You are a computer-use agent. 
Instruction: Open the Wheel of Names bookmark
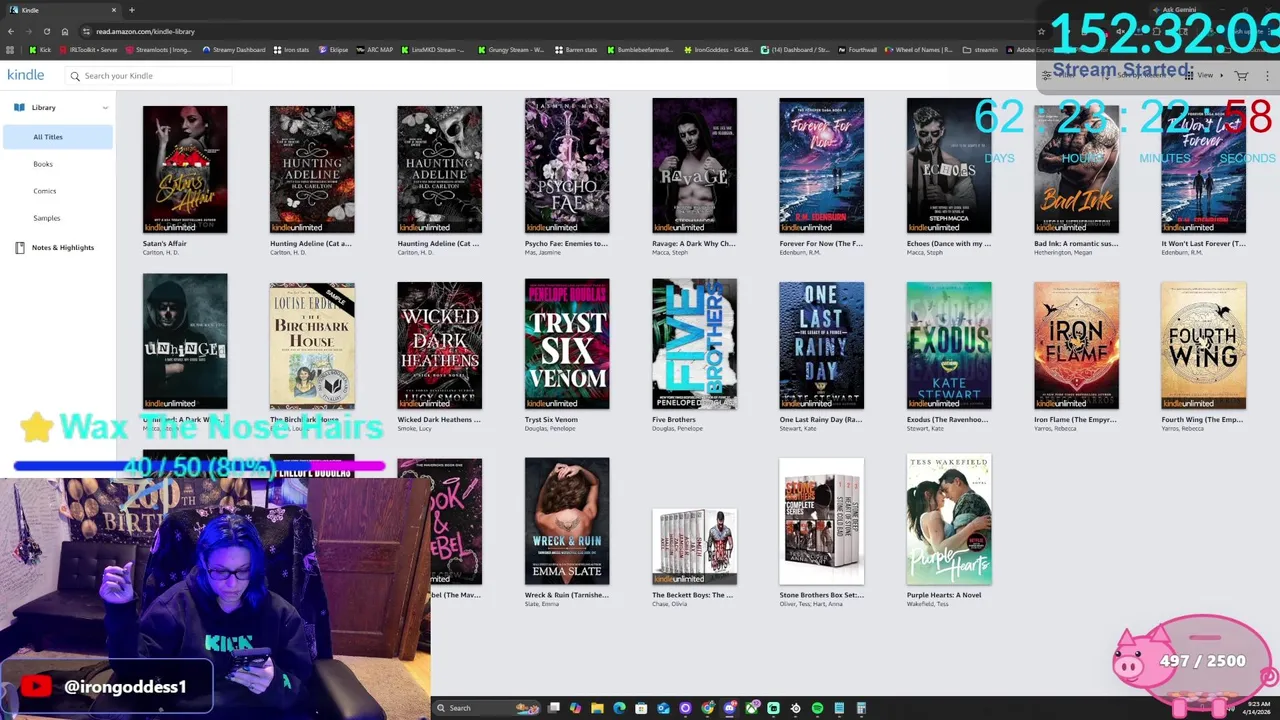[918, 50]
